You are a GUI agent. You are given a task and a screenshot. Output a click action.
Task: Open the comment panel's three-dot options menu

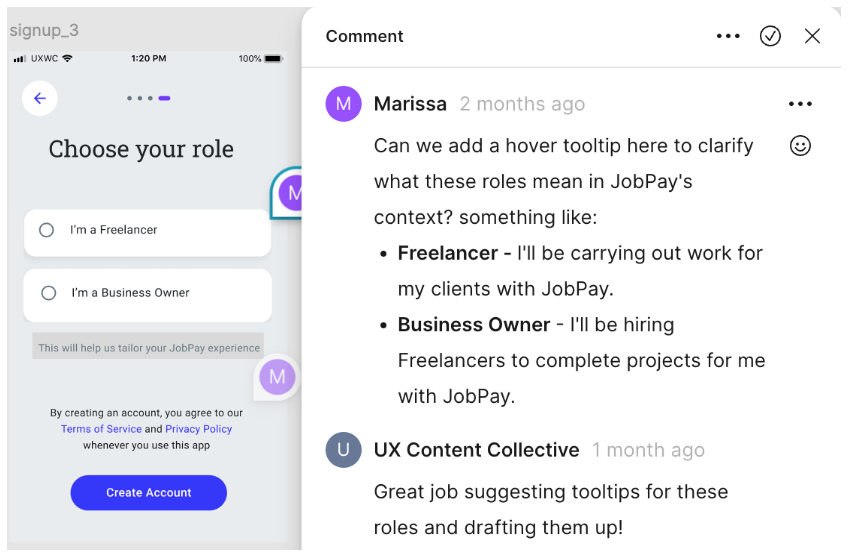(728, 36)
